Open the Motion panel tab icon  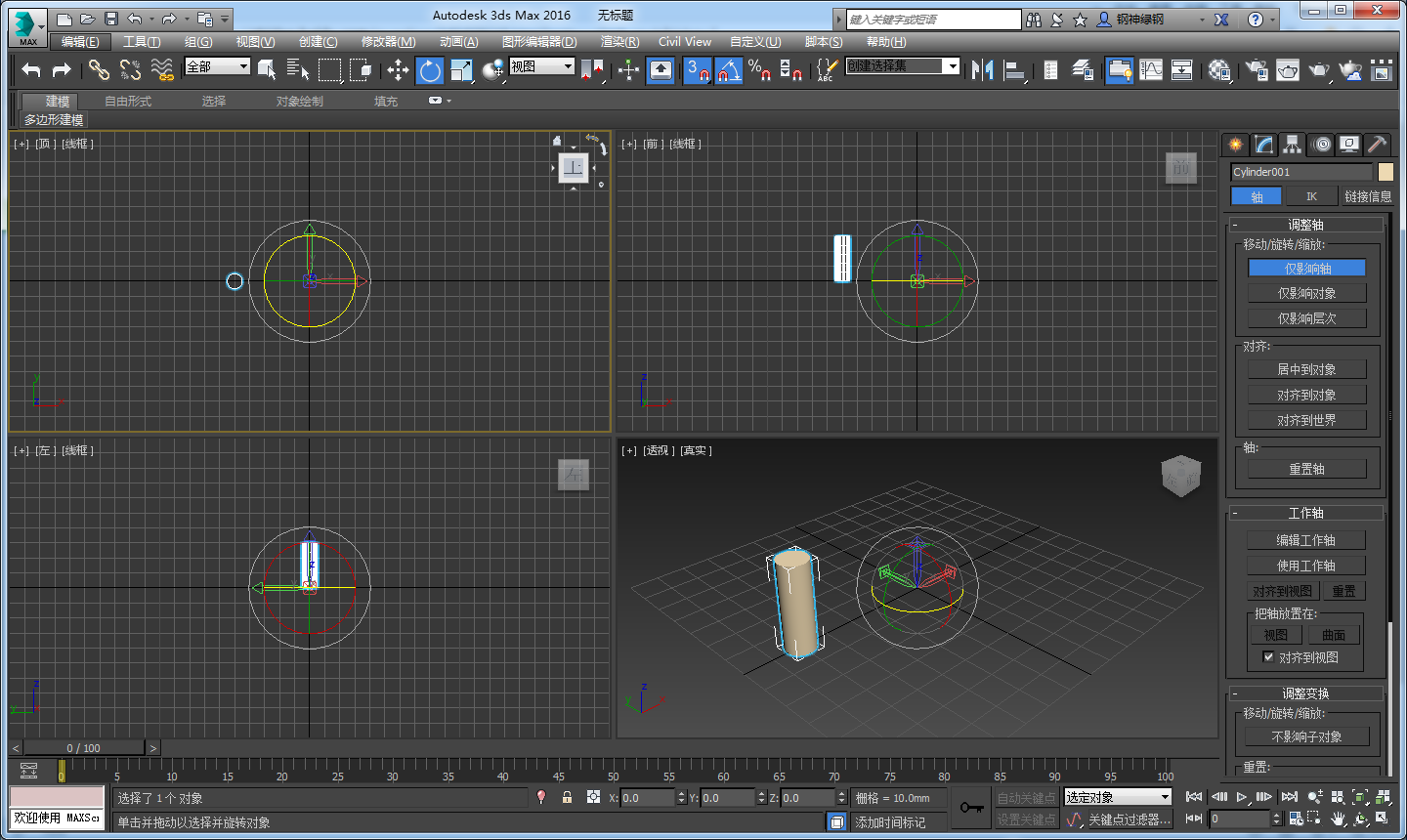(x=1322, y=145)
